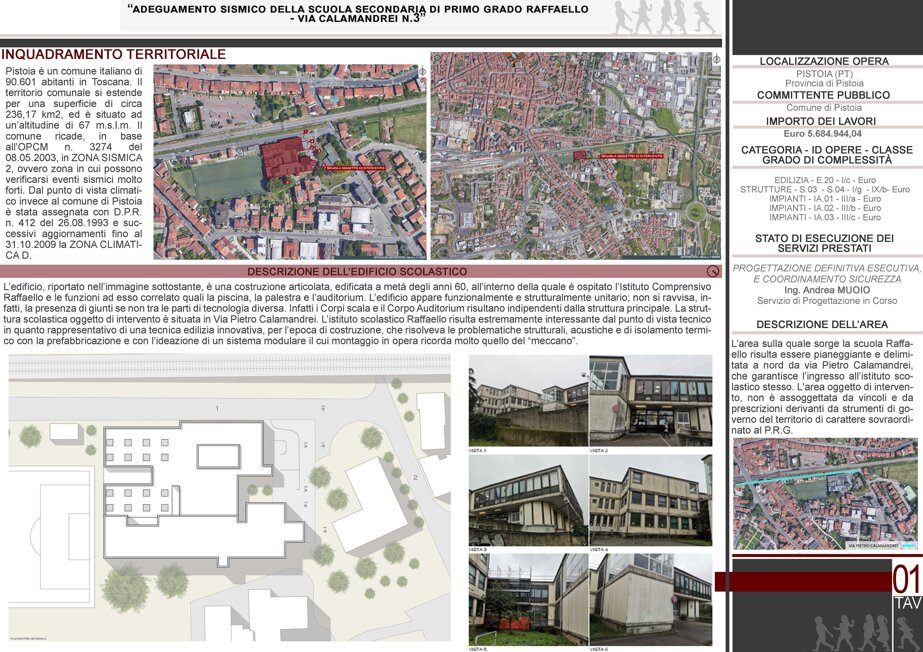Click the Ing. Andrea Muoio name text
The image size is (923, 652).
click(x=826, y=290)
